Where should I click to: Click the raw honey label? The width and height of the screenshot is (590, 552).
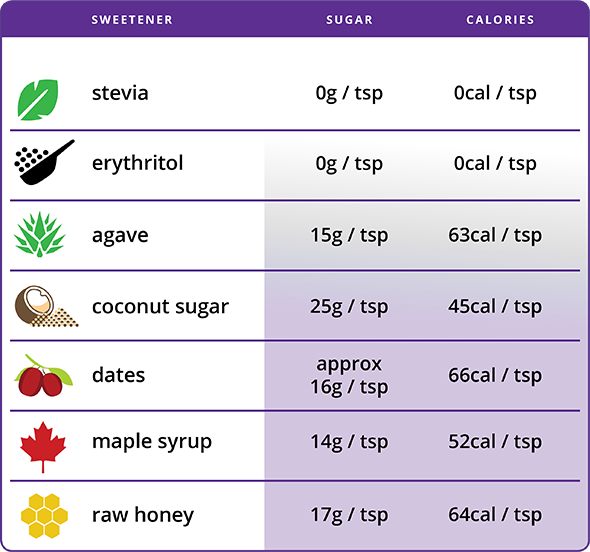click(143, 515)
